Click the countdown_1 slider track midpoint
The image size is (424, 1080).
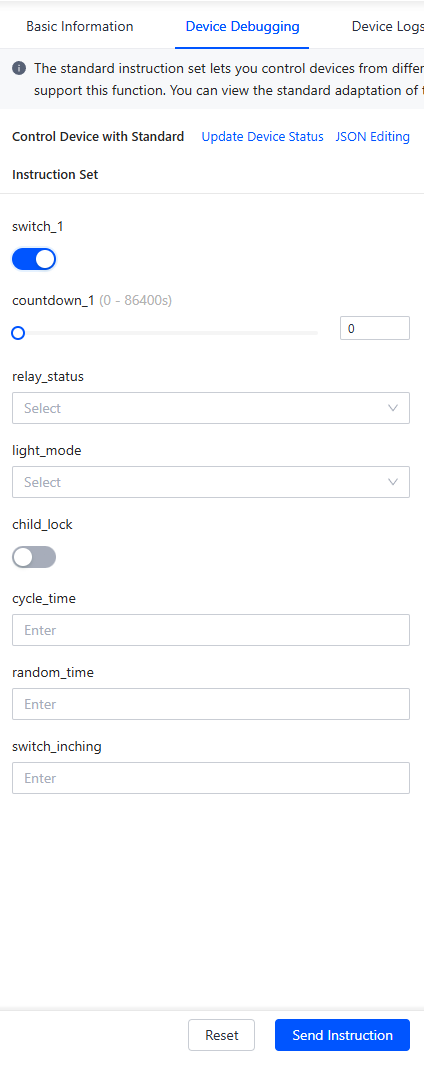[165, 333]
